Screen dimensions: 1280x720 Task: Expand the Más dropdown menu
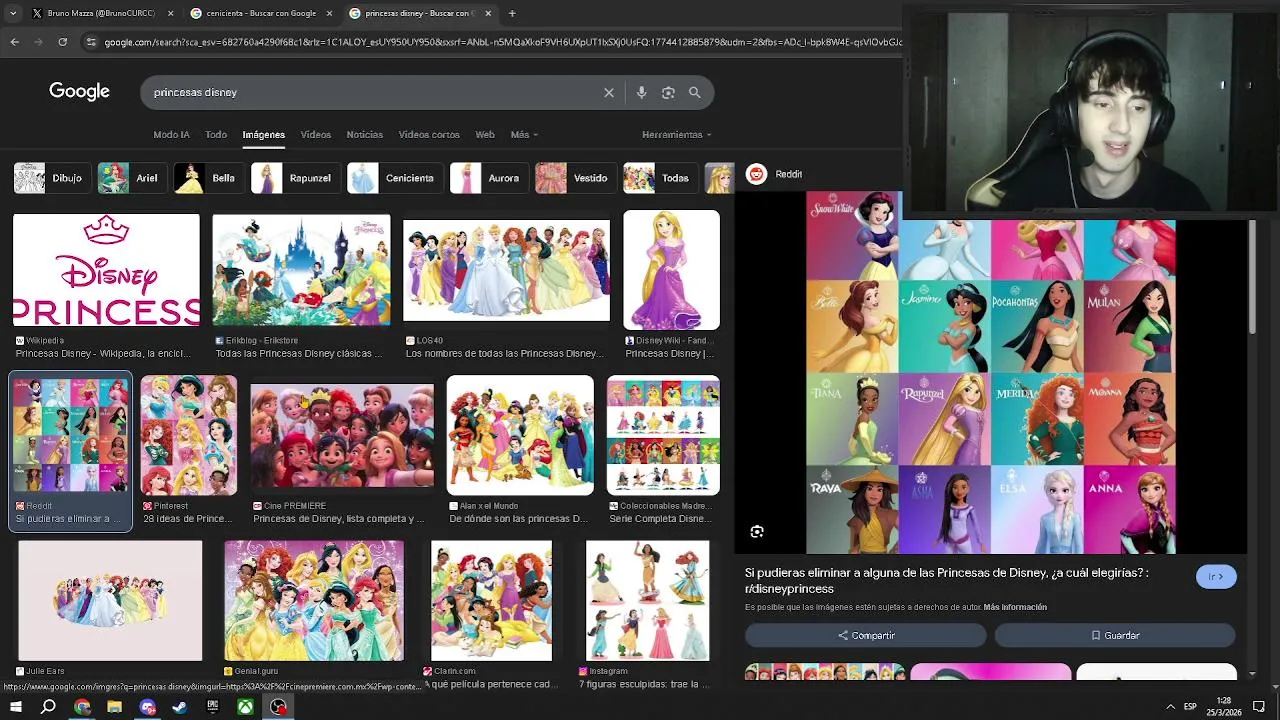(x=524, y=134)
